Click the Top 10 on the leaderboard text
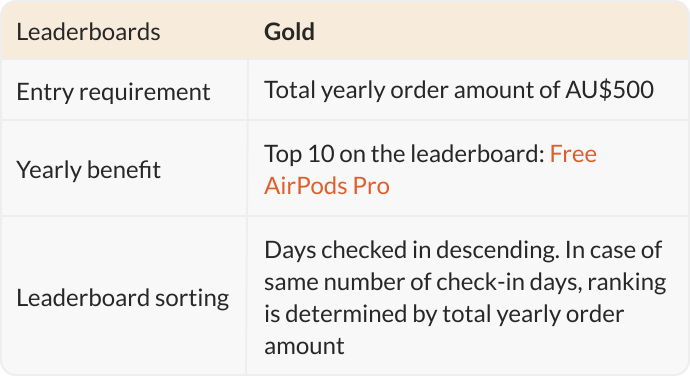 point(404,154)
